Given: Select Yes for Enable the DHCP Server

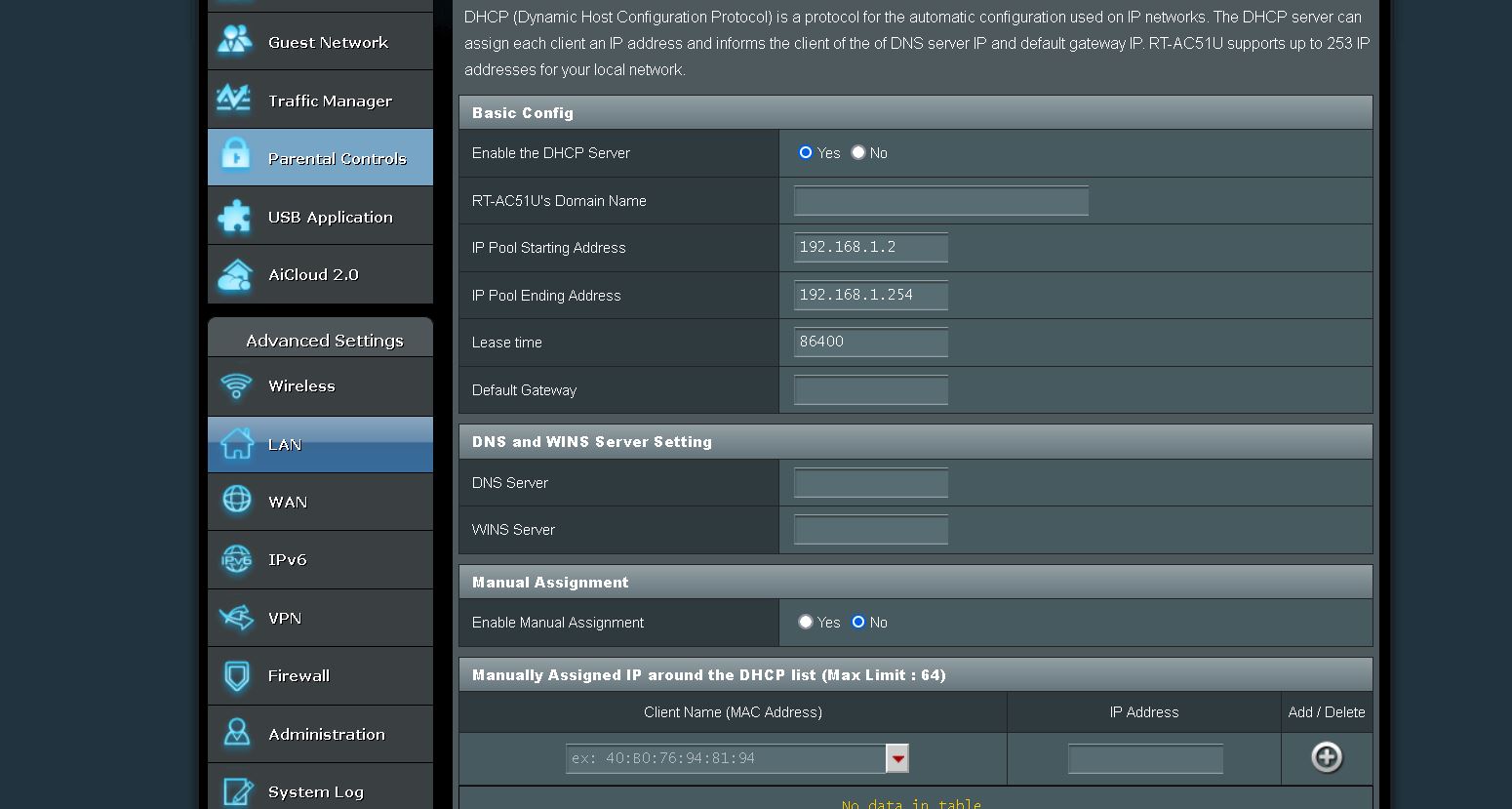Looking at the screenshot, I should click(x=805, y=152).
